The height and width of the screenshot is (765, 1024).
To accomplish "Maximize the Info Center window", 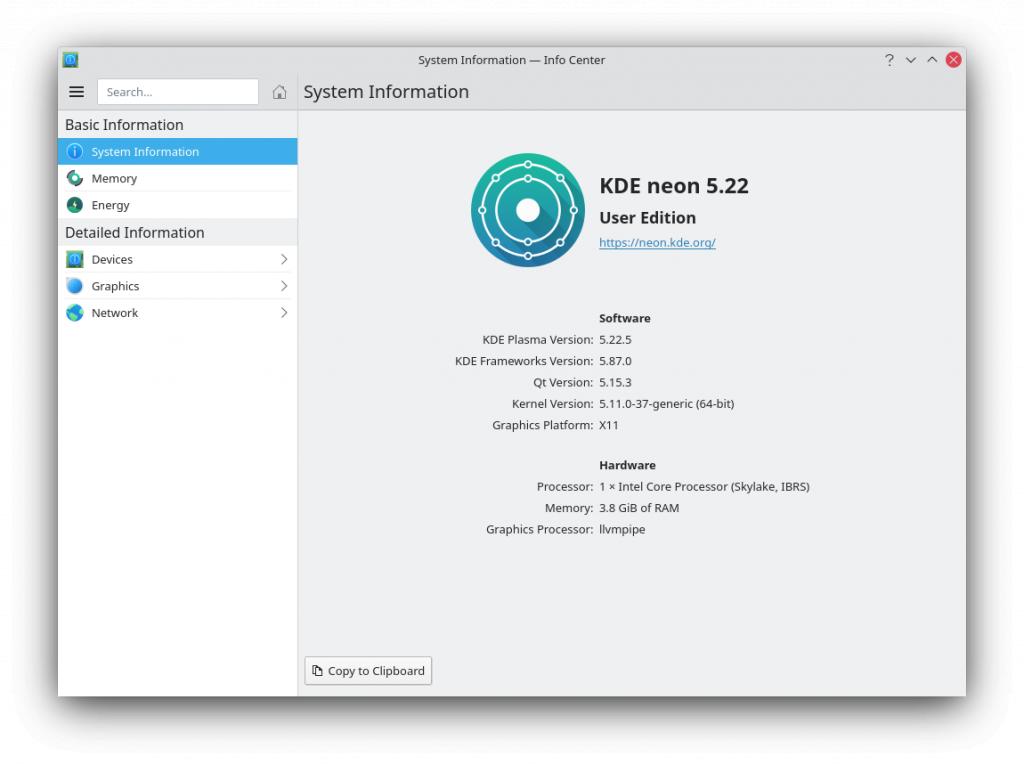I will tap(932, 60).
